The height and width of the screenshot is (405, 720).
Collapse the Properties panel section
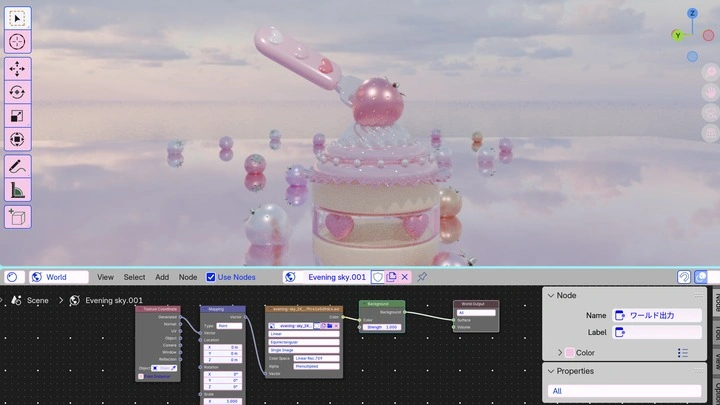click(551, 371)
